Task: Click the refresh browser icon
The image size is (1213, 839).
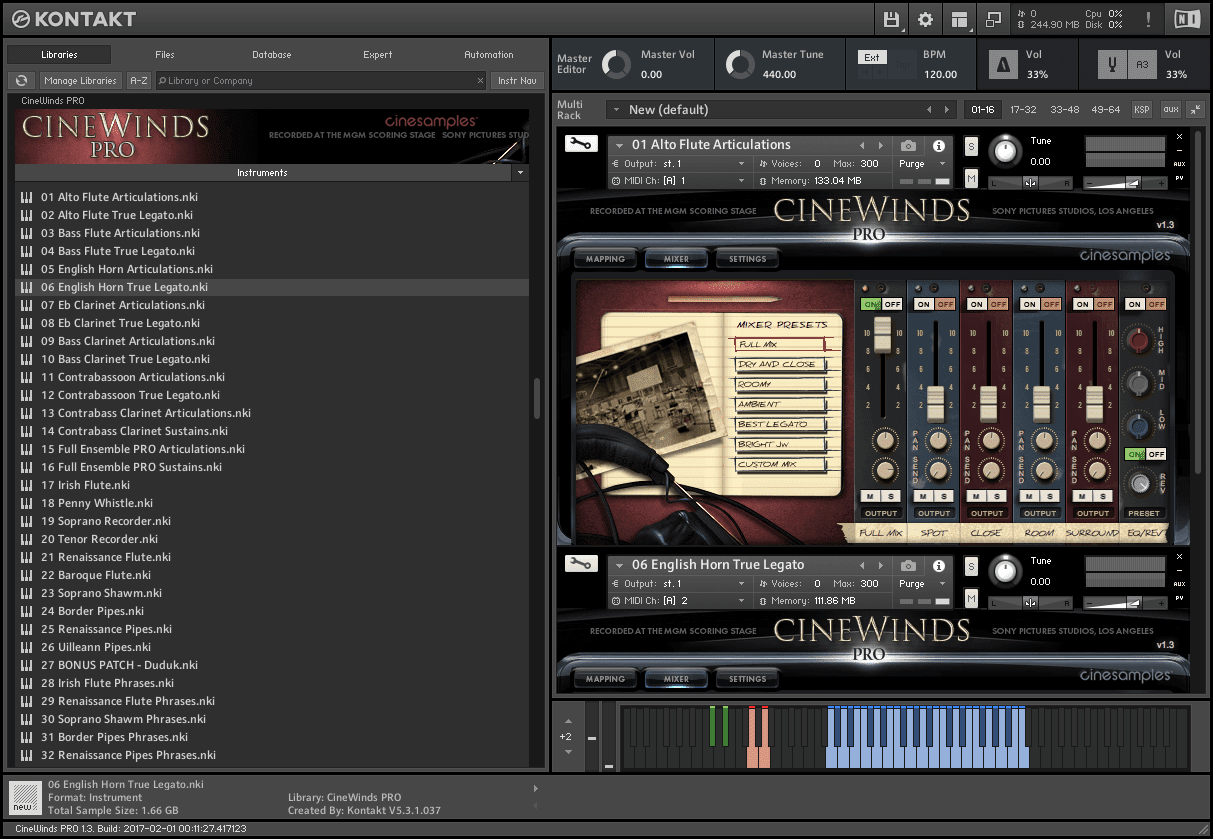Action: click(x=21, y=81)
